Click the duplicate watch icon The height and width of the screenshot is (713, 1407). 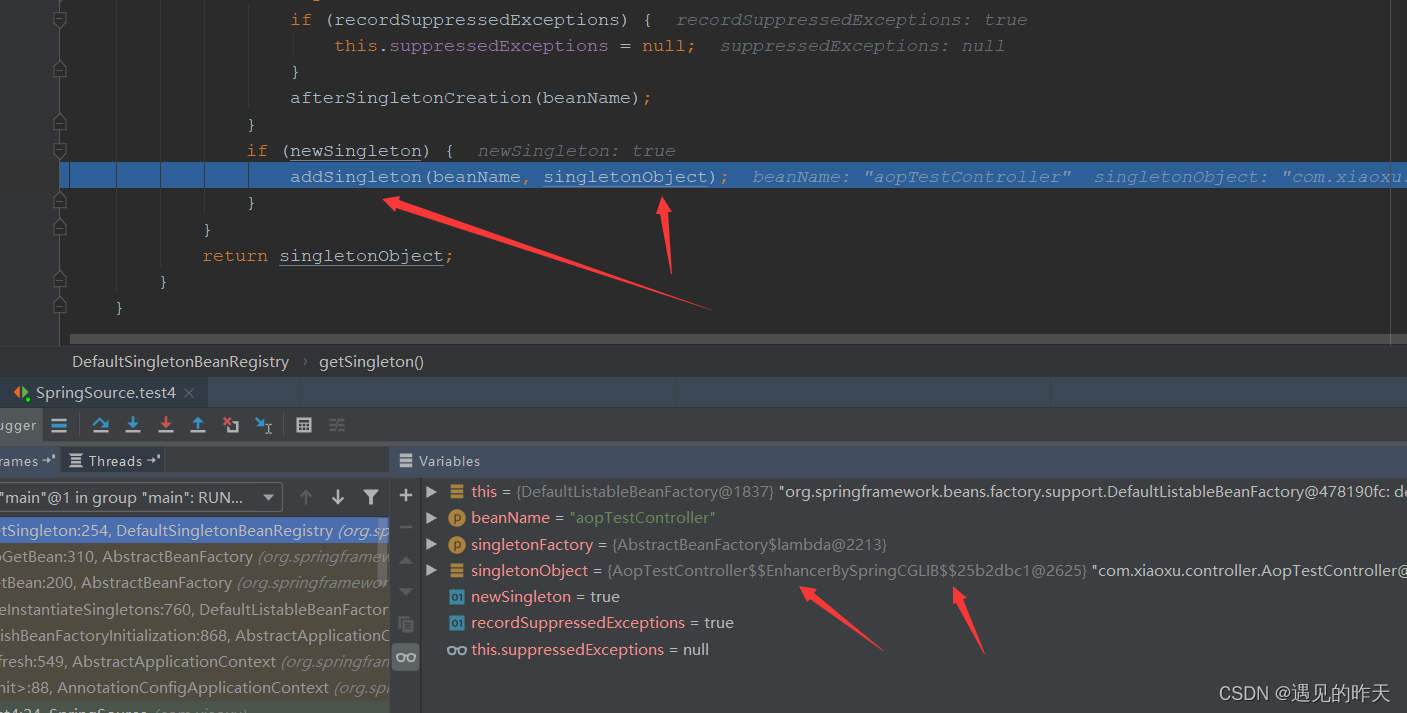tap(405, 624)
